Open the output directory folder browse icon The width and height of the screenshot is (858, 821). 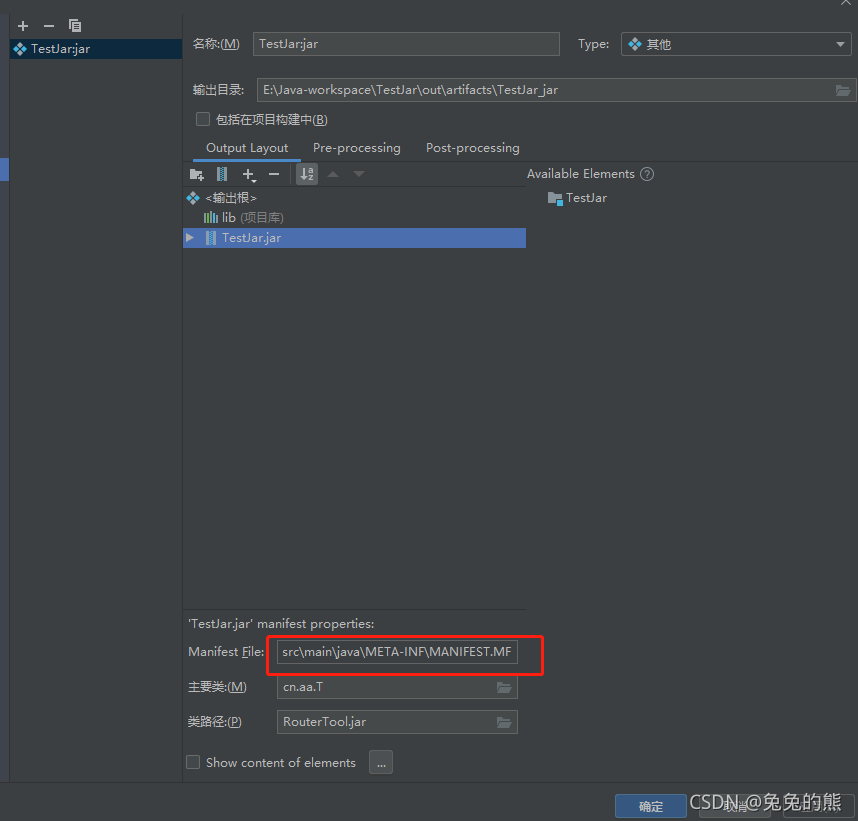[843, 90]
